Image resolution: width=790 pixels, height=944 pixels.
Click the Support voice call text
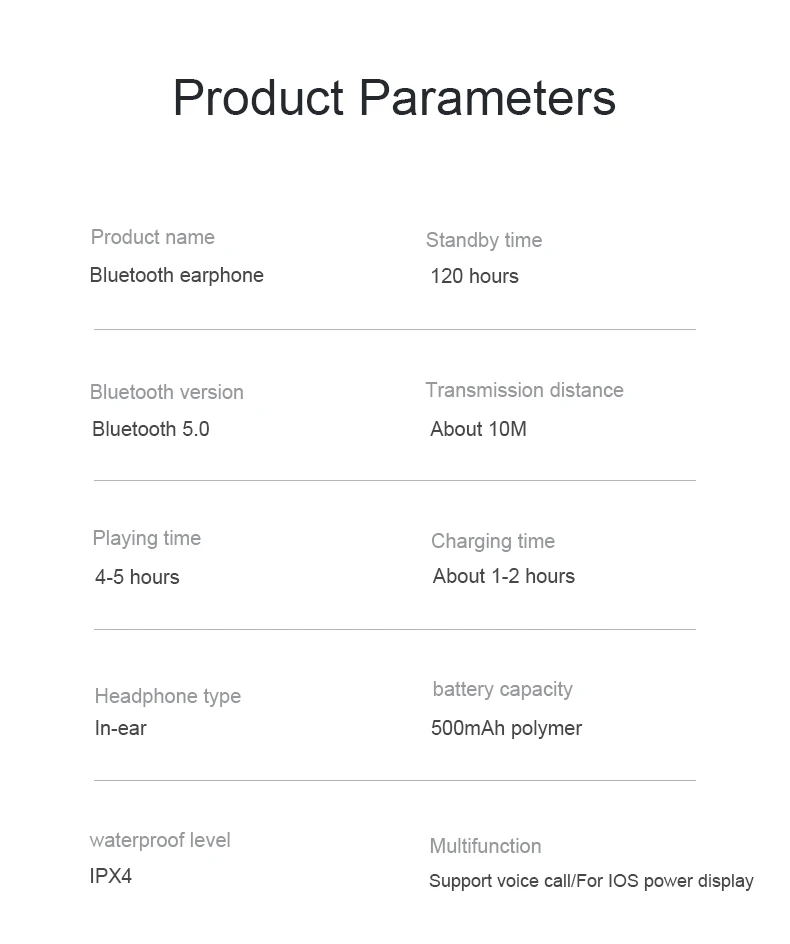pyautogui.click(x=500, y=881)
